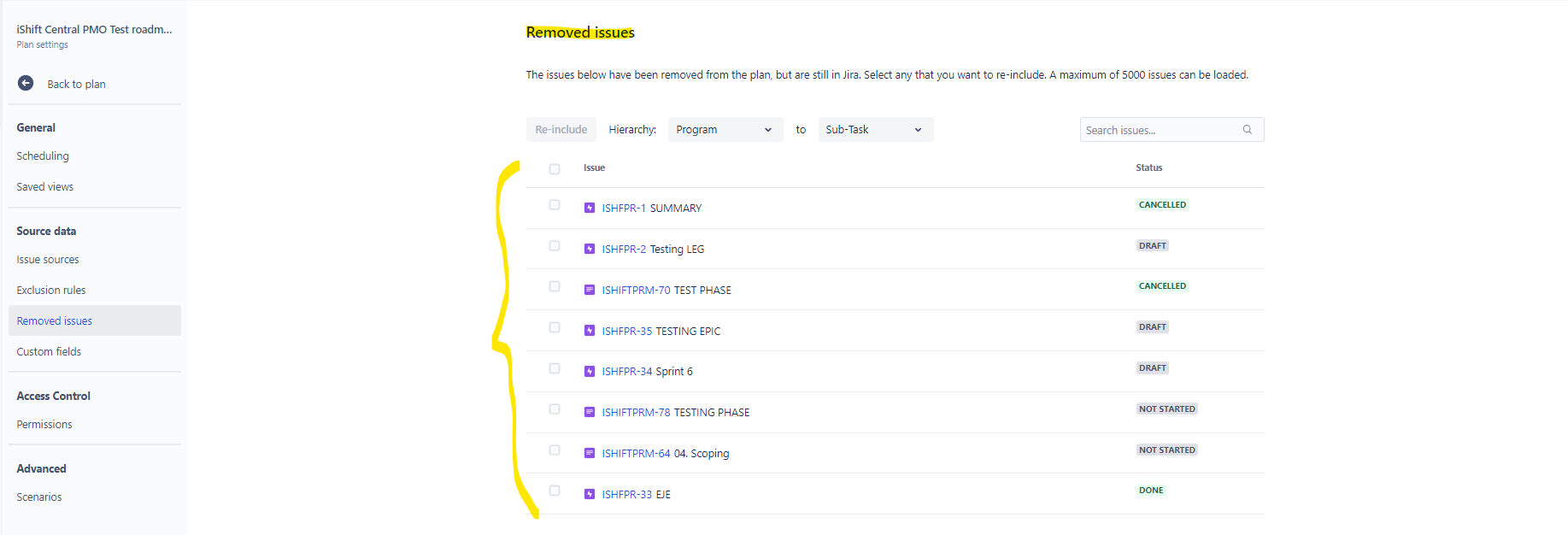The height and width of the screenshot is (535, 1568).
Task: Click the Advanced section heading
Action: (x=41, y=468)
